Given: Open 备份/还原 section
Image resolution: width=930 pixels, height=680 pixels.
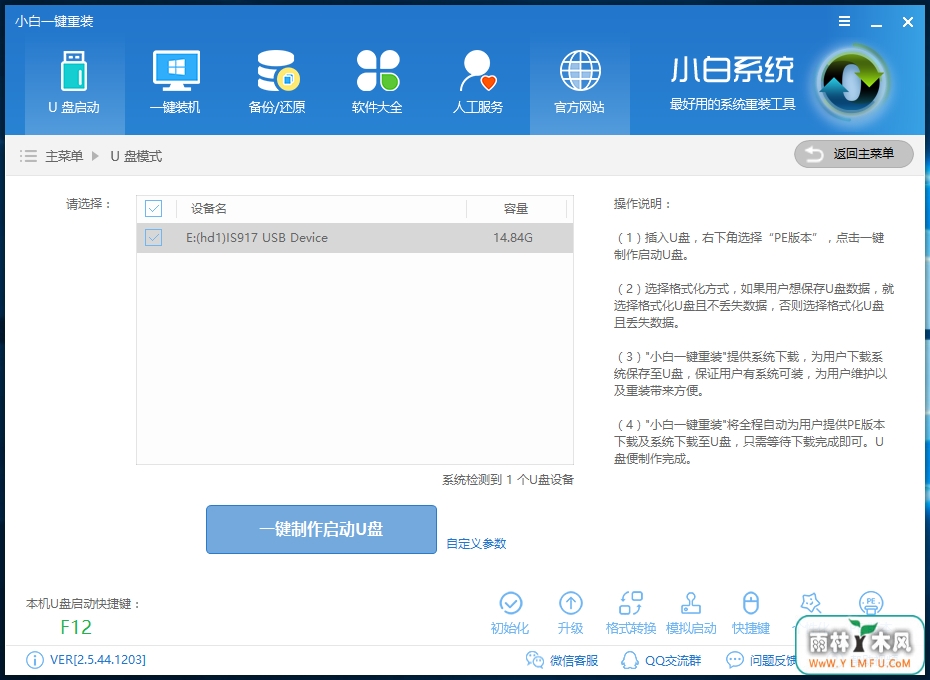Looking at the screenshot, I should (276, 82).
